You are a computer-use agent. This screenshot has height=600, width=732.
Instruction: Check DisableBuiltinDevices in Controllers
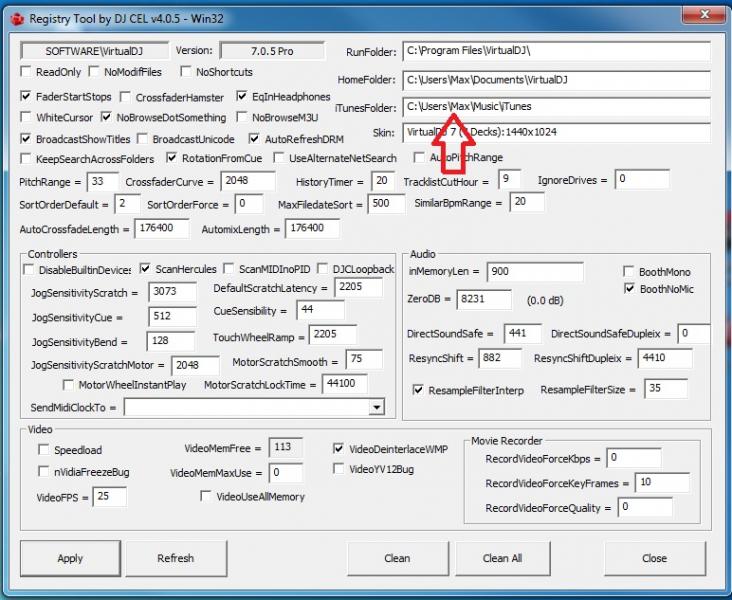coord(29,269)
